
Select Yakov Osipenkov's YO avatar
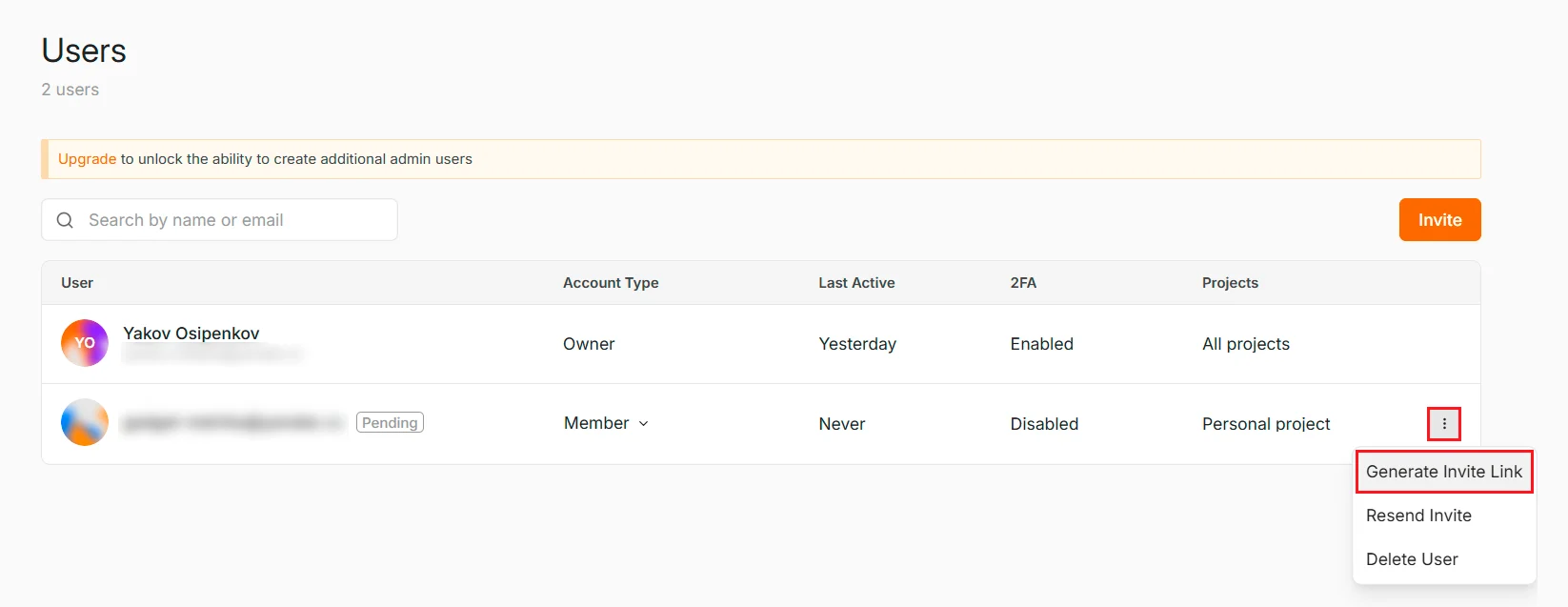[85, 343]
